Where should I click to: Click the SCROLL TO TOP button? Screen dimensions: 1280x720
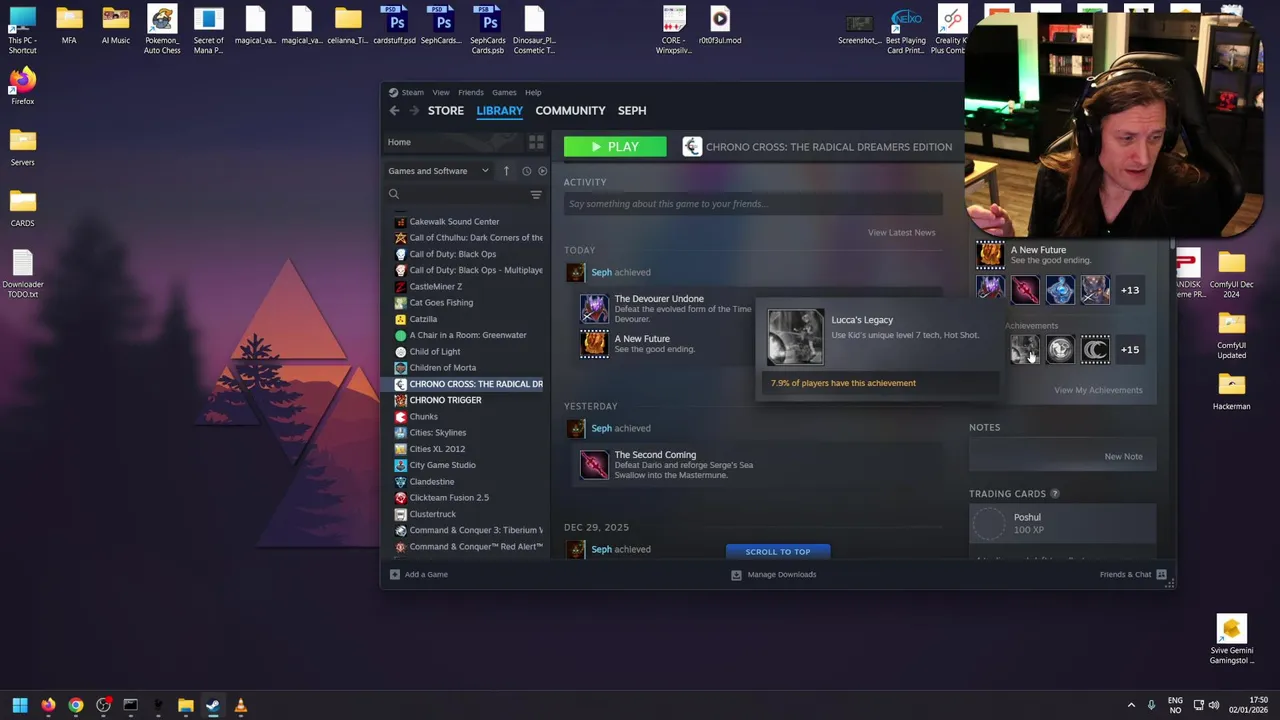click(x=778, y=552)
